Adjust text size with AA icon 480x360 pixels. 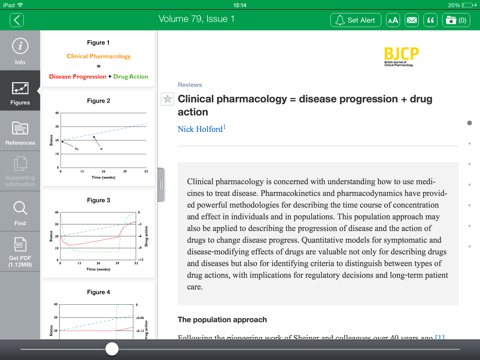pyautogui.click(x=393, y=20)
